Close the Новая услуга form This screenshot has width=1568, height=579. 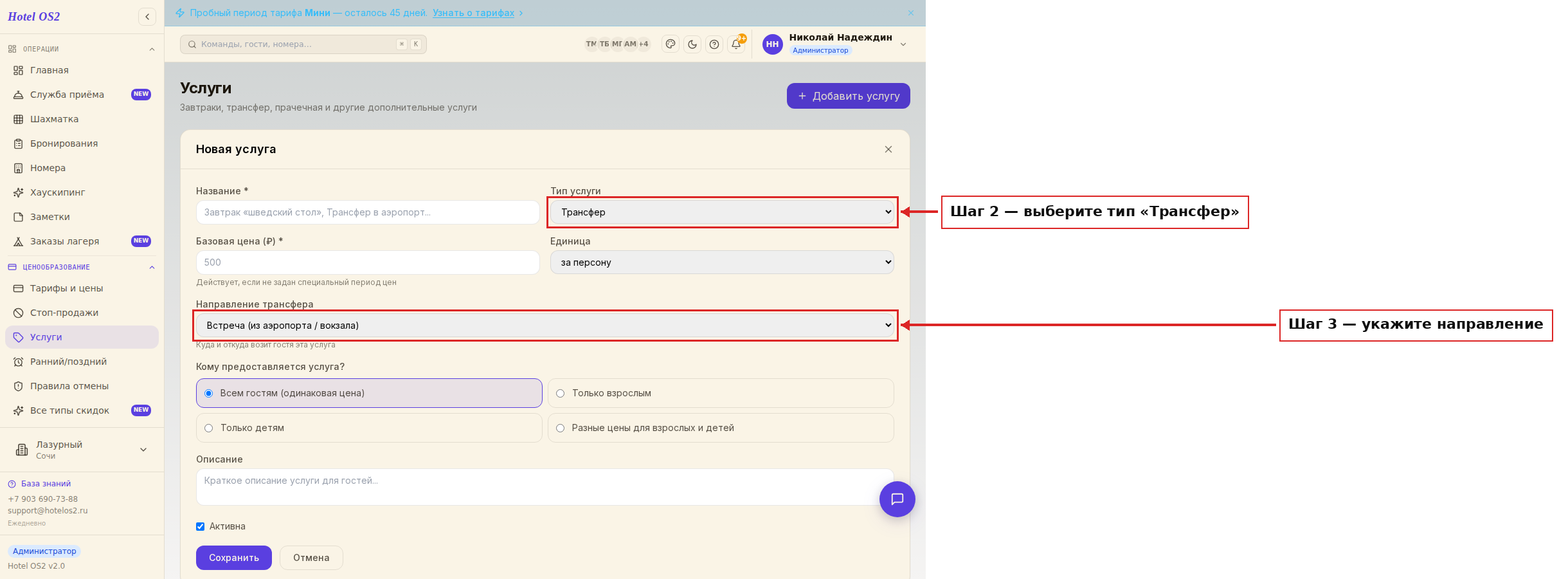click(x=888, y=149)
